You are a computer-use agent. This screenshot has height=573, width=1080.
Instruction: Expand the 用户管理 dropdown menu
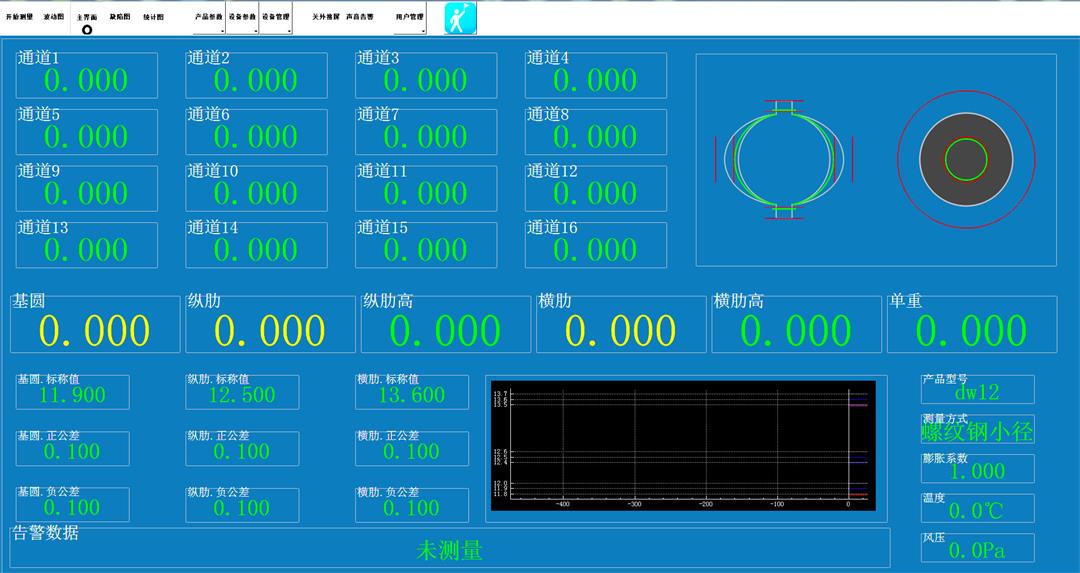point(410,18)
